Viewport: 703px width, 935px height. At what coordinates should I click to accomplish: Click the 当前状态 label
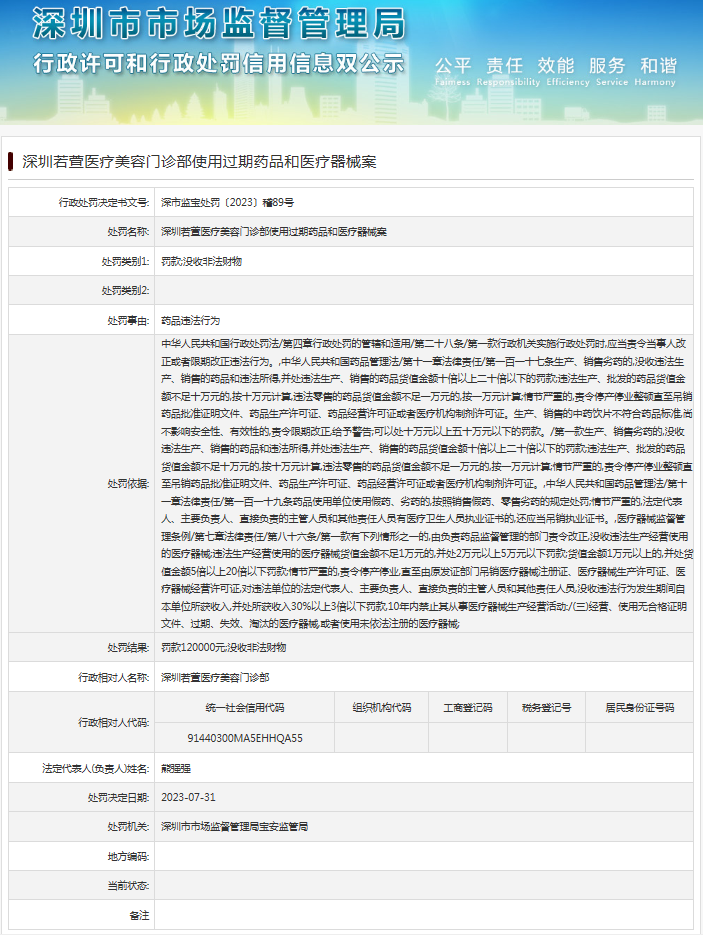click(x=128, y=886)
